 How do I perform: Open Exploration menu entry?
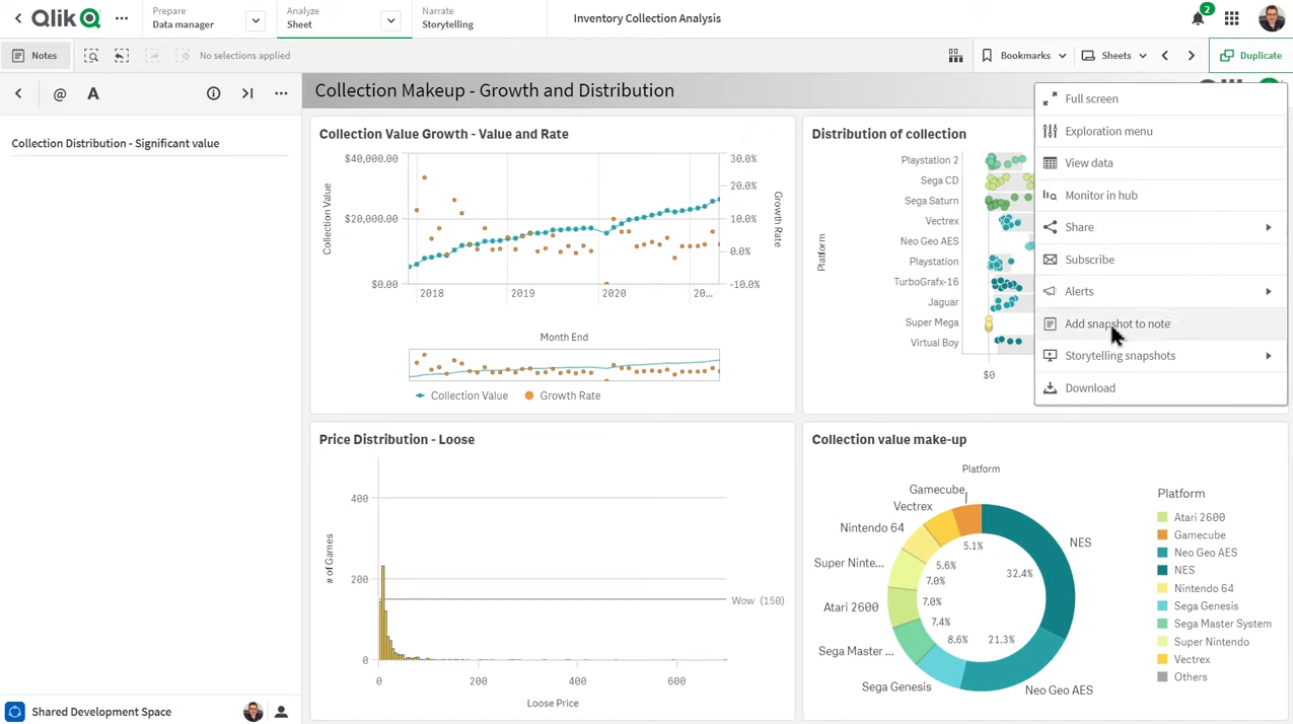pyautogui.click(x=1161, y=131)
